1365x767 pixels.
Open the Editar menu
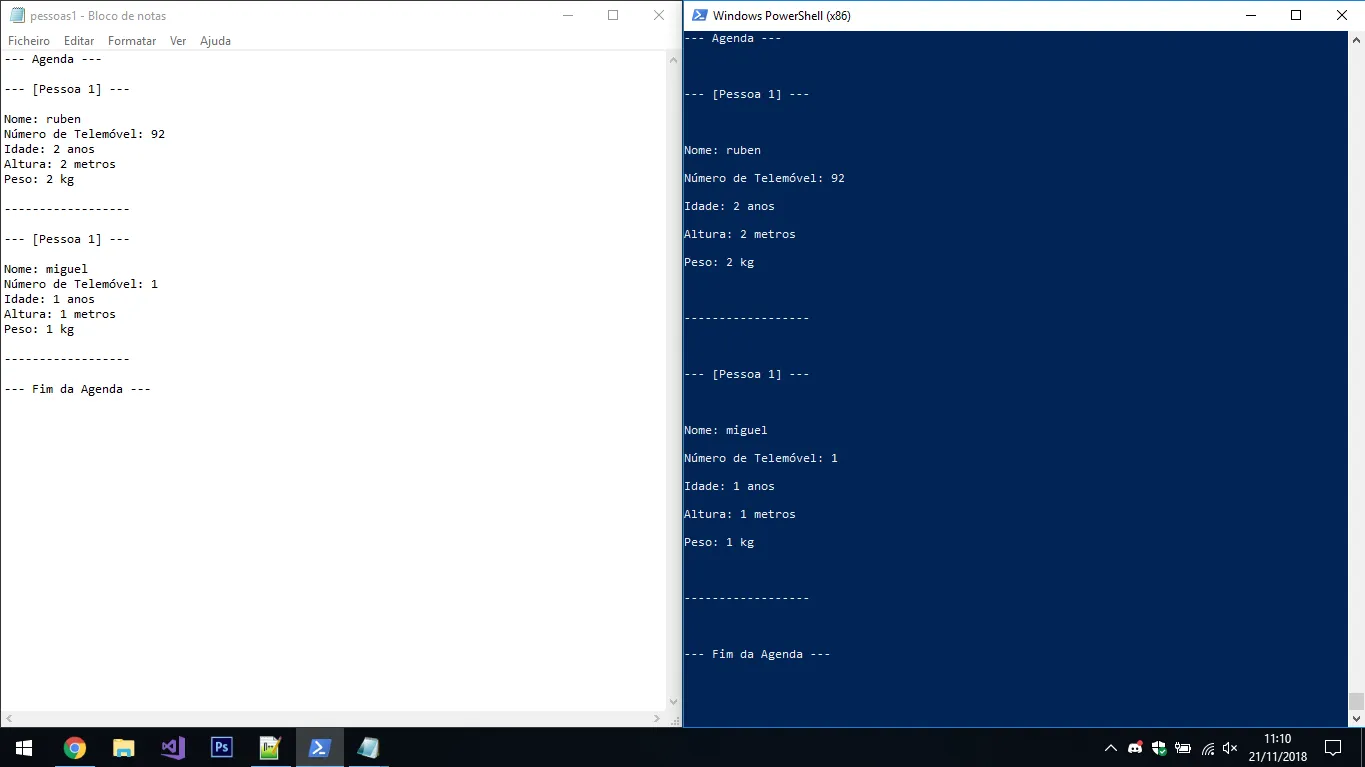(x=79, y=41)
